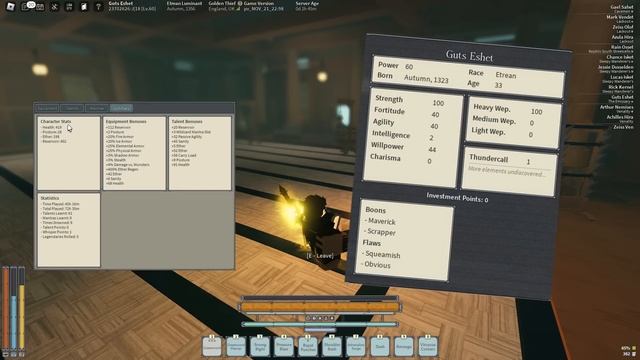Click the E - Leave prompt

320,256
